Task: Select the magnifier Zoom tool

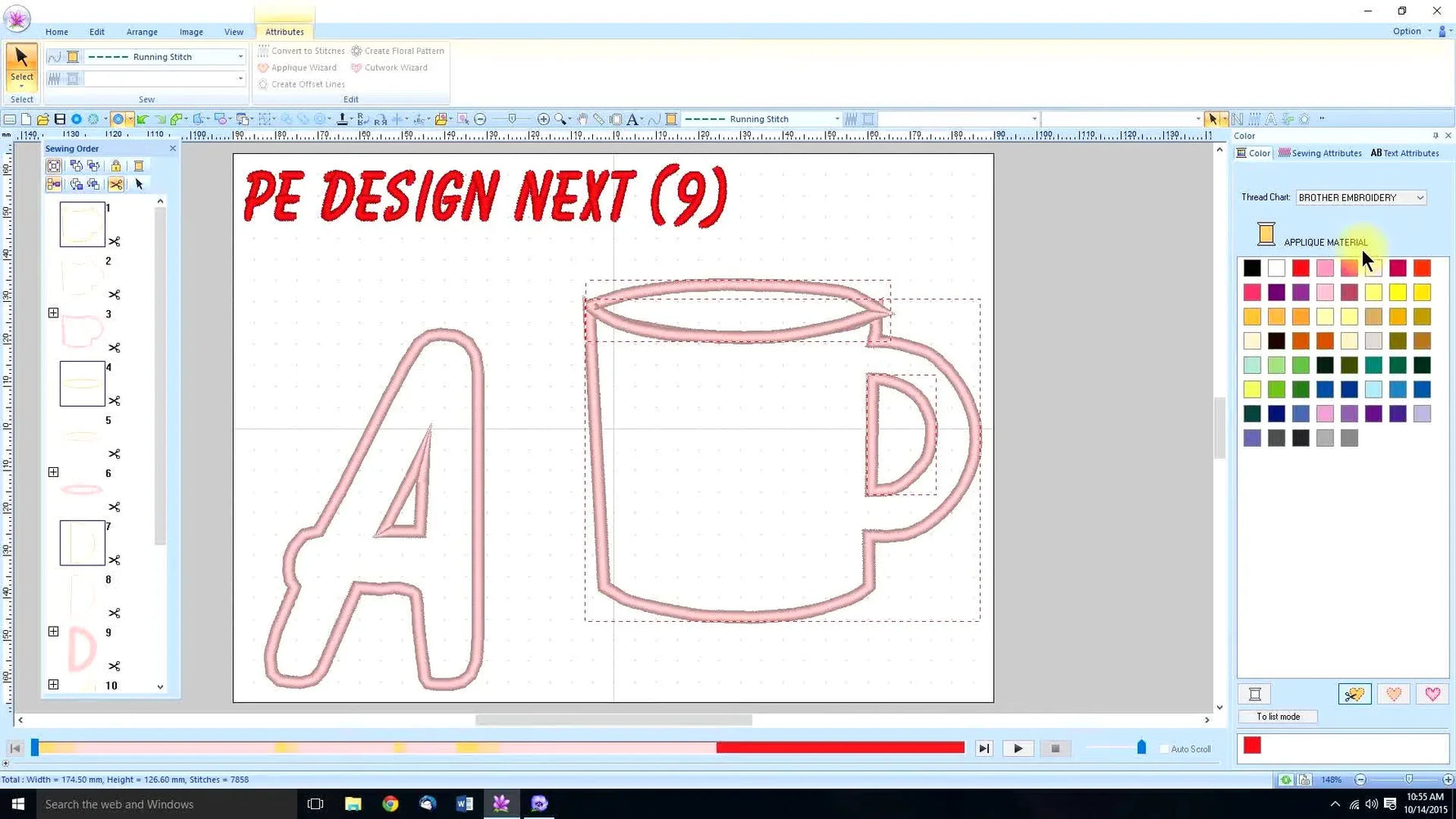Action: [x=560, y=119]
